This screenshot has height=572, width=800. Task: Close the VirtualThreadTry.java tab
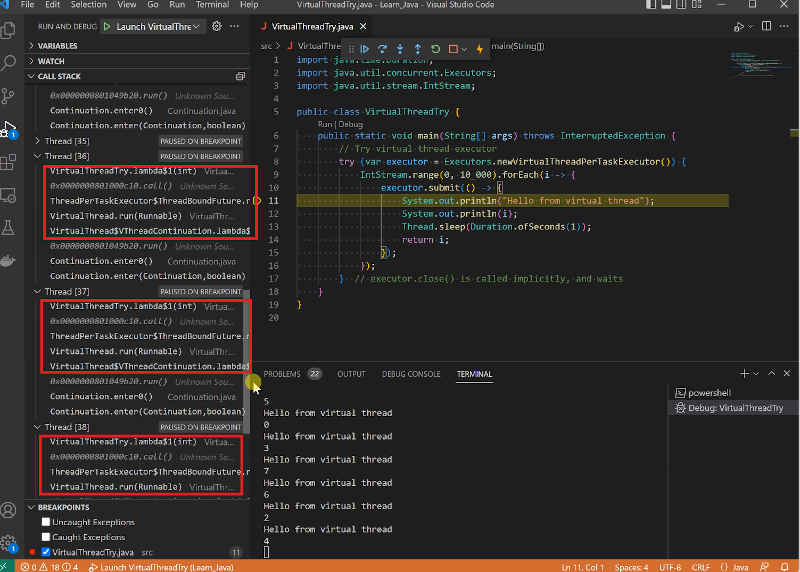(363, 26)
